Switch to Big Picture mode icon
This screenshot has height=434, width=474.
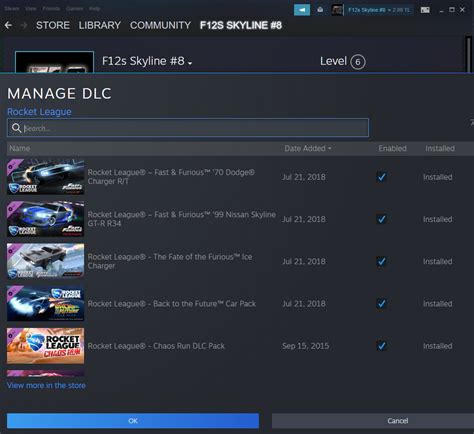pyautogui.click(x=425, y=10)
